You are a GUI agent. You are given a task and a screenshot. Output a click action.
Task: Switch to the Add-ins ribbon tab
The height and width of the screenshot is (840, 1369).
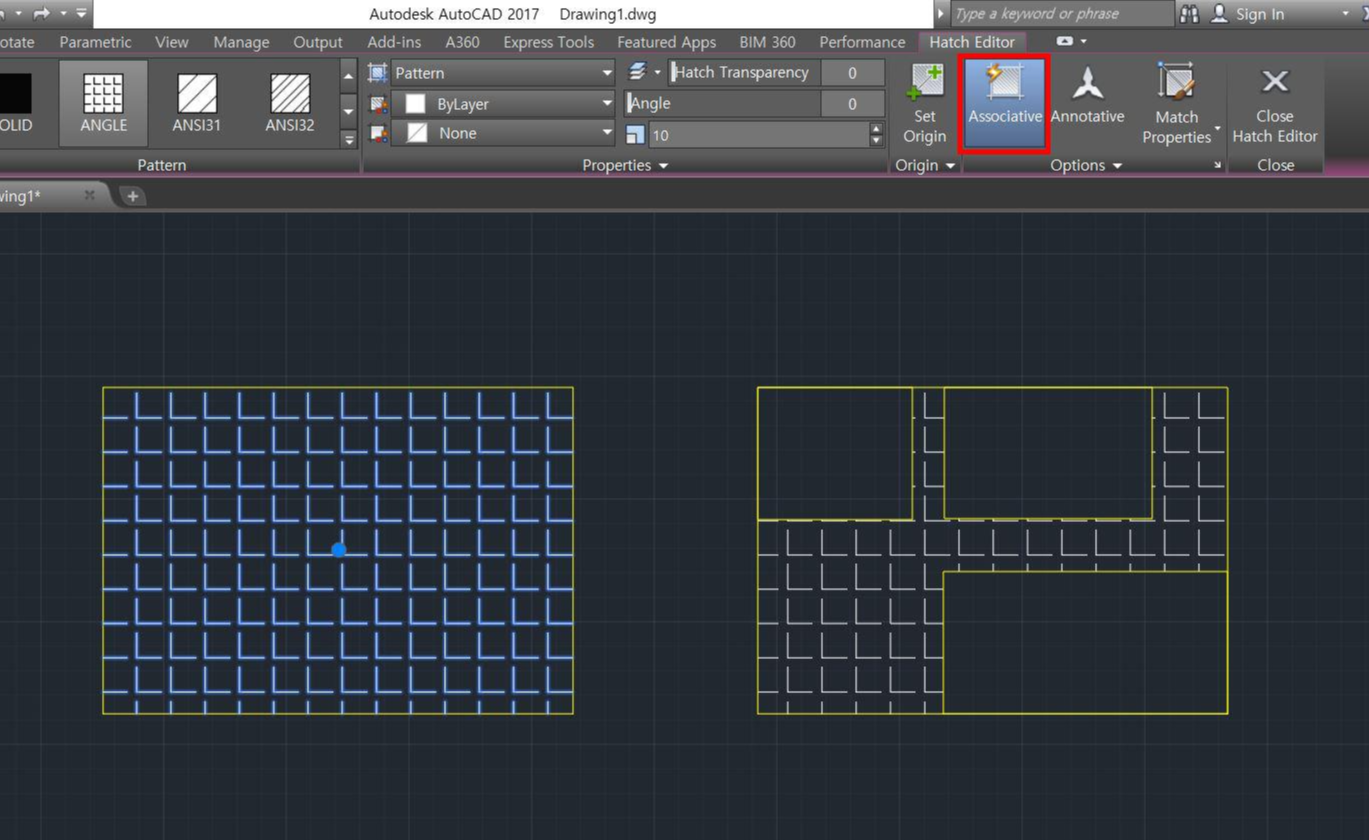tap(394, 42)
